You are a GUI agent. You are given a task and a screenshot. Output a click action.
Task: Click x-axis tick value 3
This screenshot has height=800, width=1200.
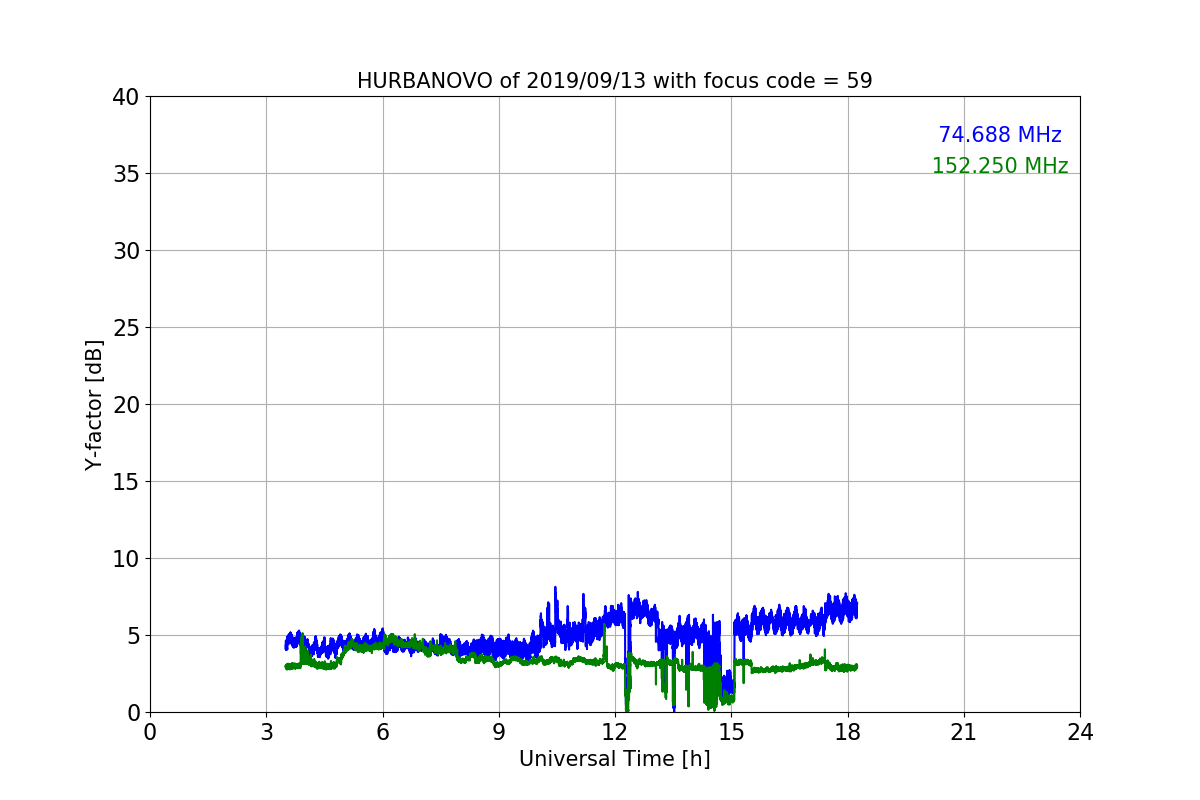tap(266, 732)
